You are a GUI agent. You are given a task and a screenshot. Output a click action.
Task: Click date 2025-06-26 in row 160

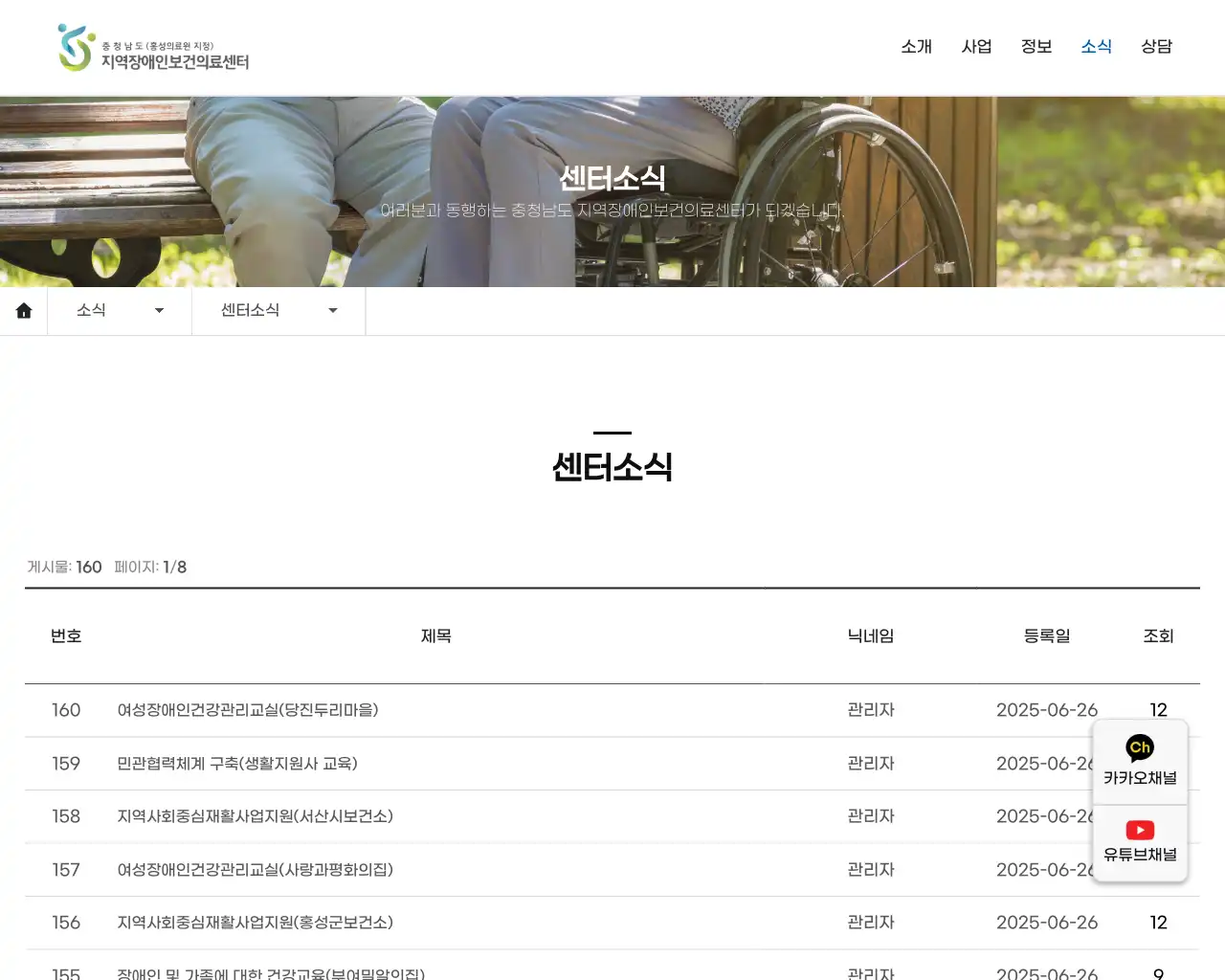click(1047, 710)
